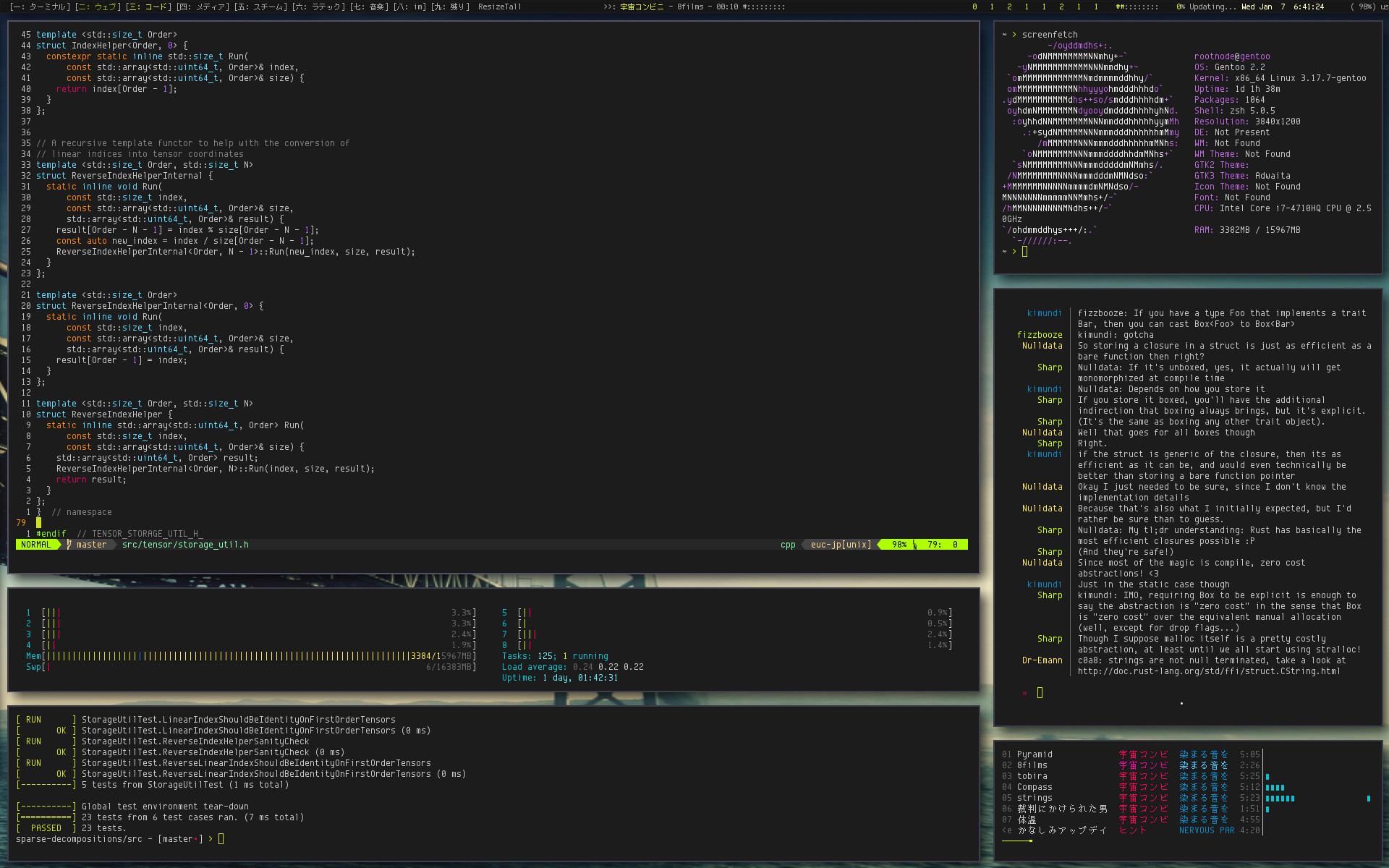Click the NORMAL mode indicator in vim statusline
1389x868 pixels.
point(35,545)
